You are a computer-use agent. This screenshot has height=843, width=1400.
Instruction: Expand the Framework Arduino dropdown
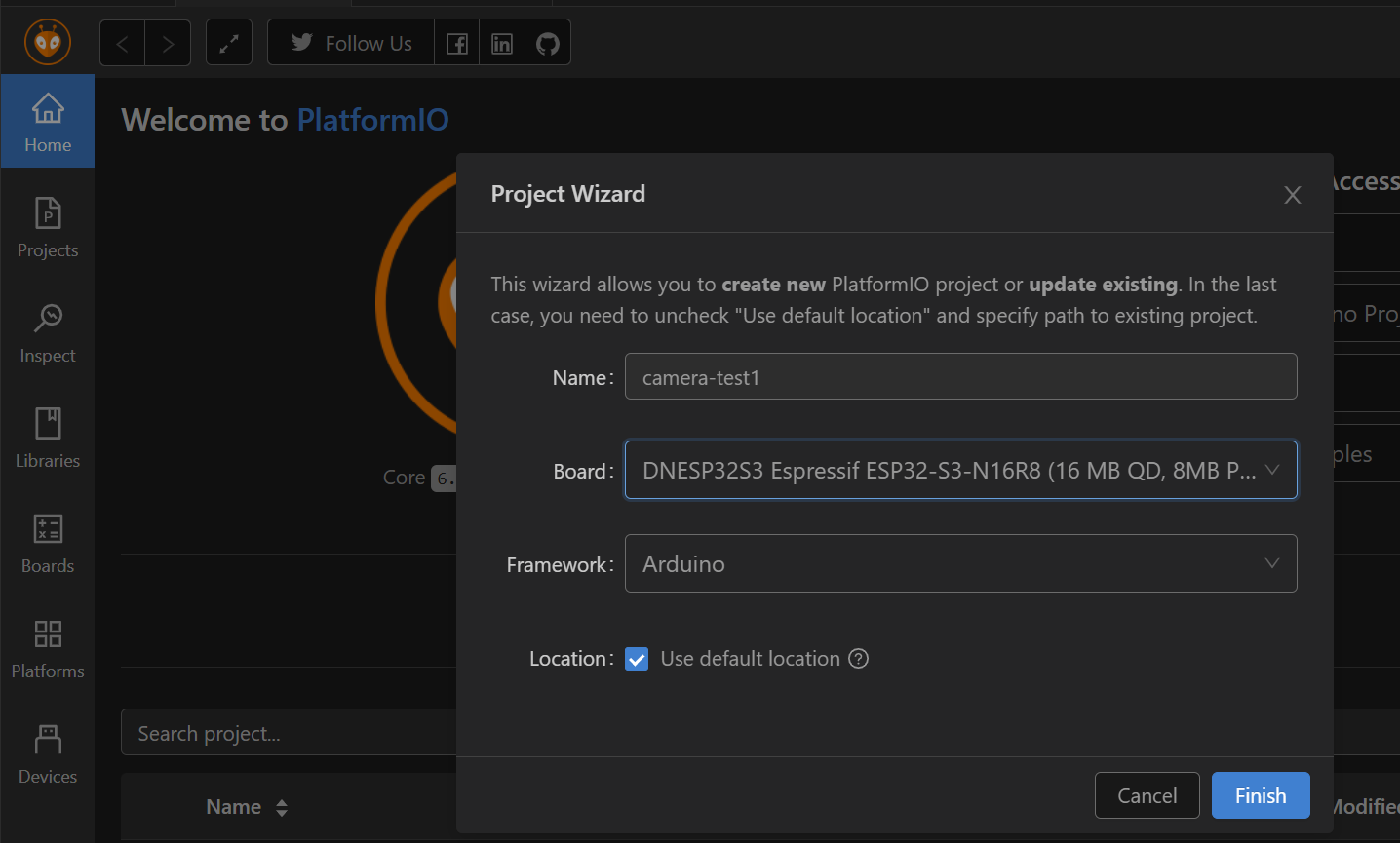click(960, 563)
